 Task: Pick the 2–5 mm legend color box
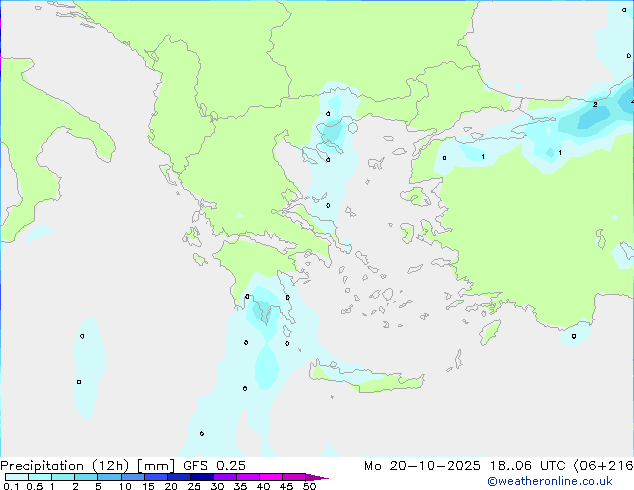86,477
